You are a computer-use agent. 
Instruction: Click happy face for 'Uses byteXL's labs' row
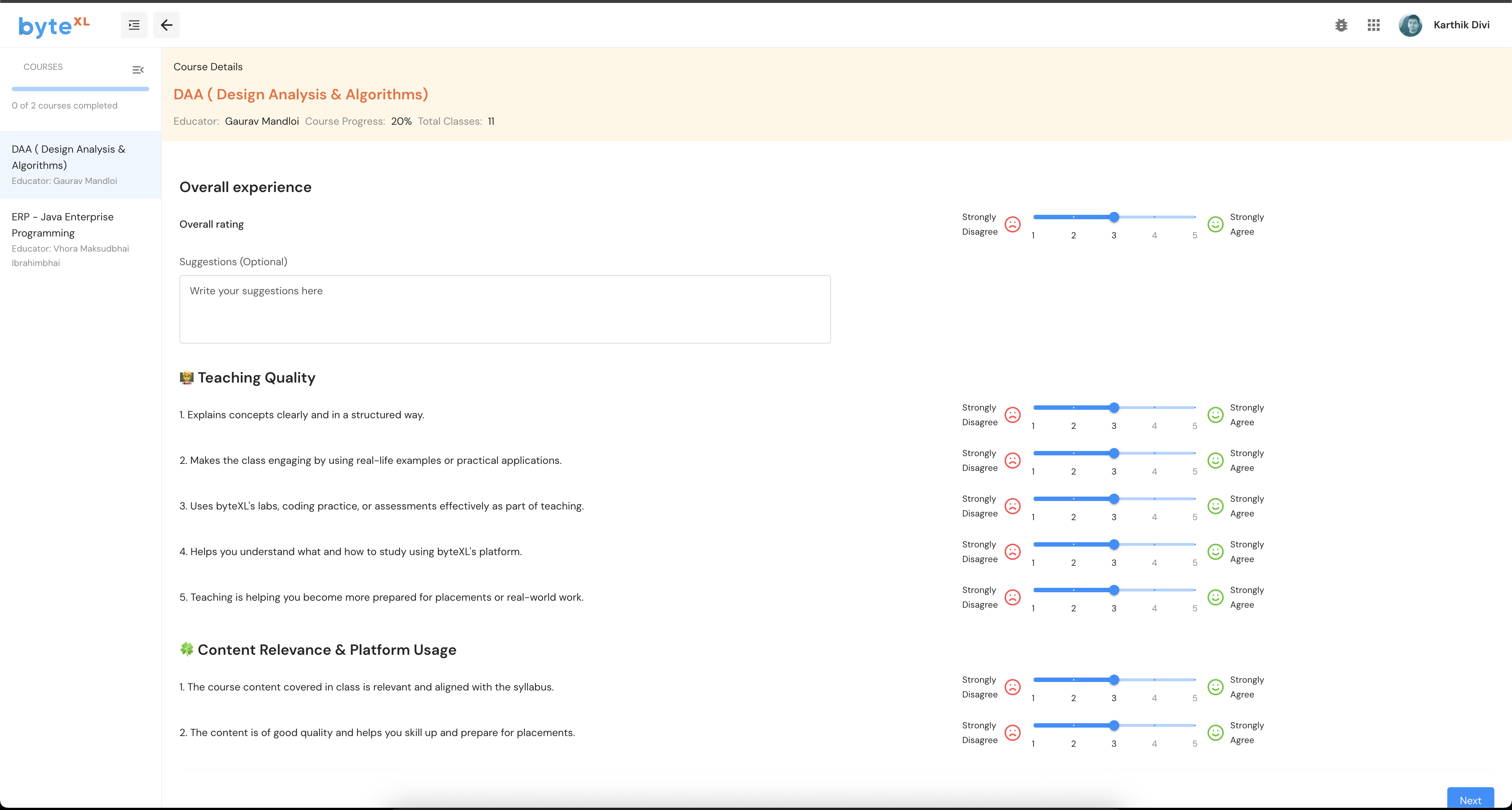pos(1215,506)
